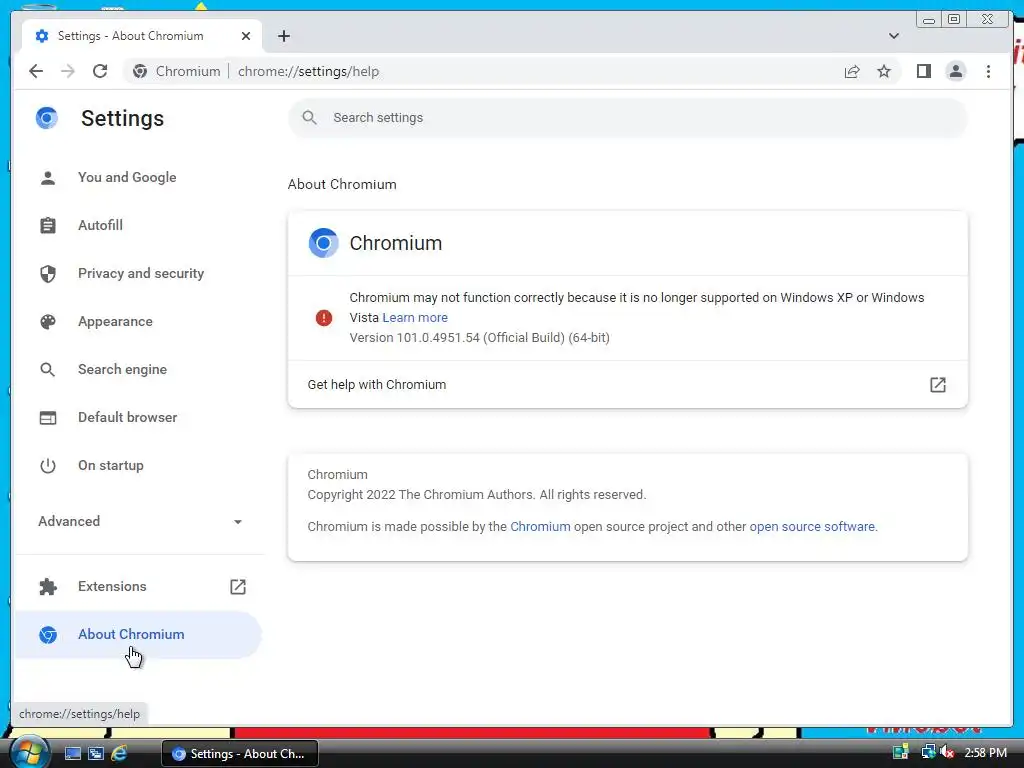Click Show desktop quick launch icon
Screen dimensions: 1024x768
pyautogui.click(x=72, y=754)
